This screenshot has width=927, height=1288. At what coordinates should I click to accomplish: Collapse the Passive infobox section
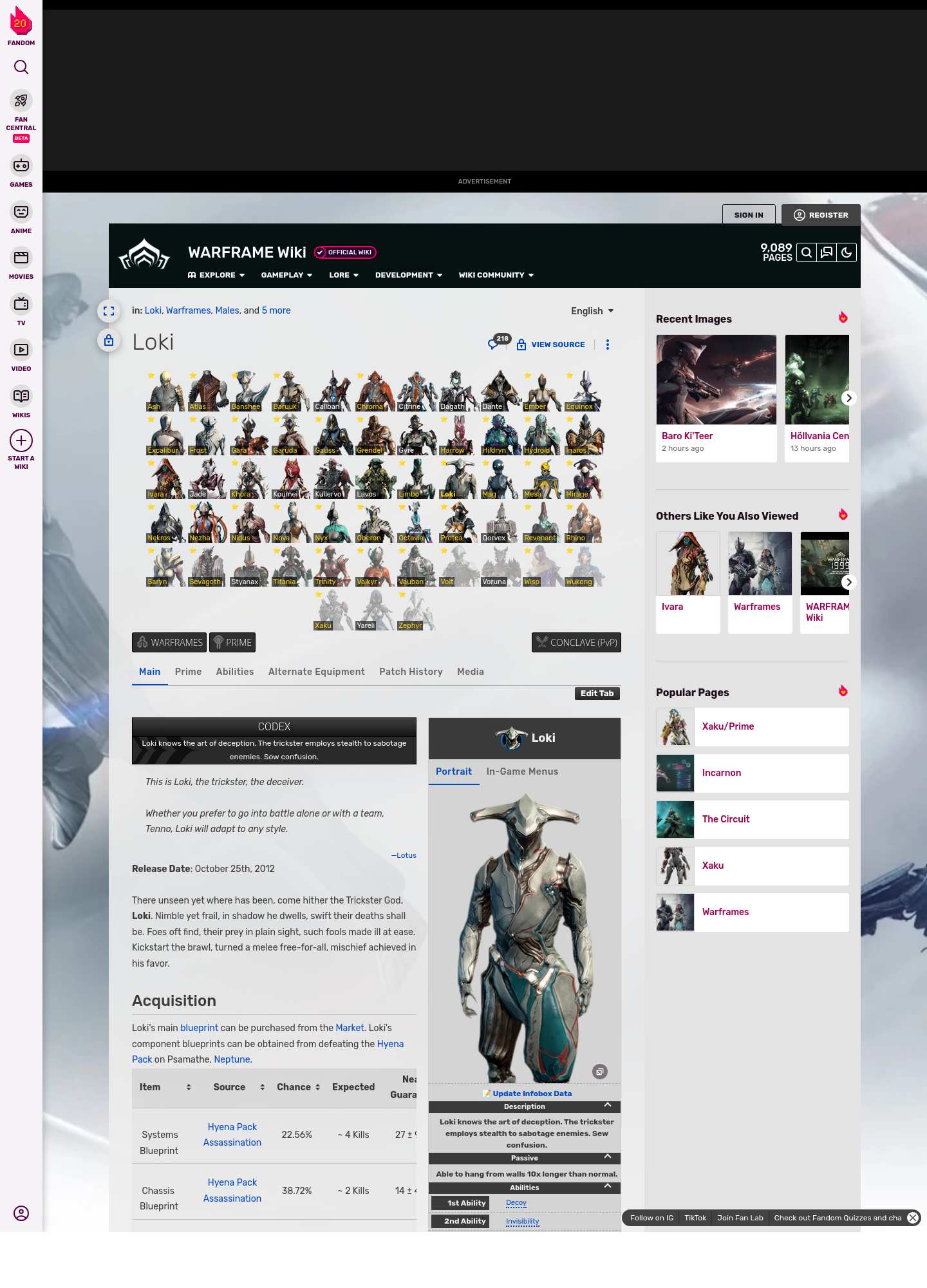click(x=607, y=1157)
